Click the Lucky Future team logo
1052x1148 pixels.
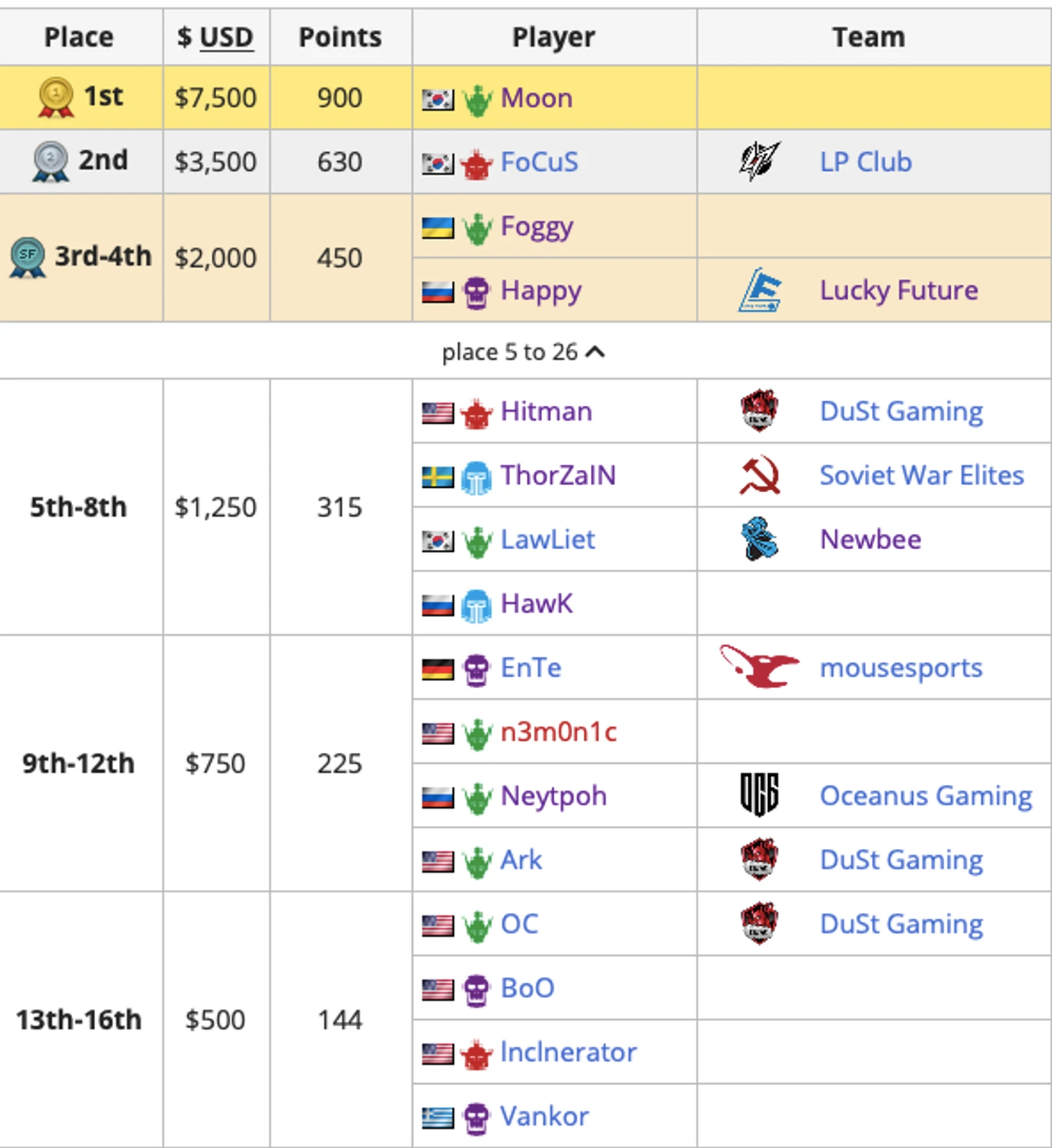(759, 290)
